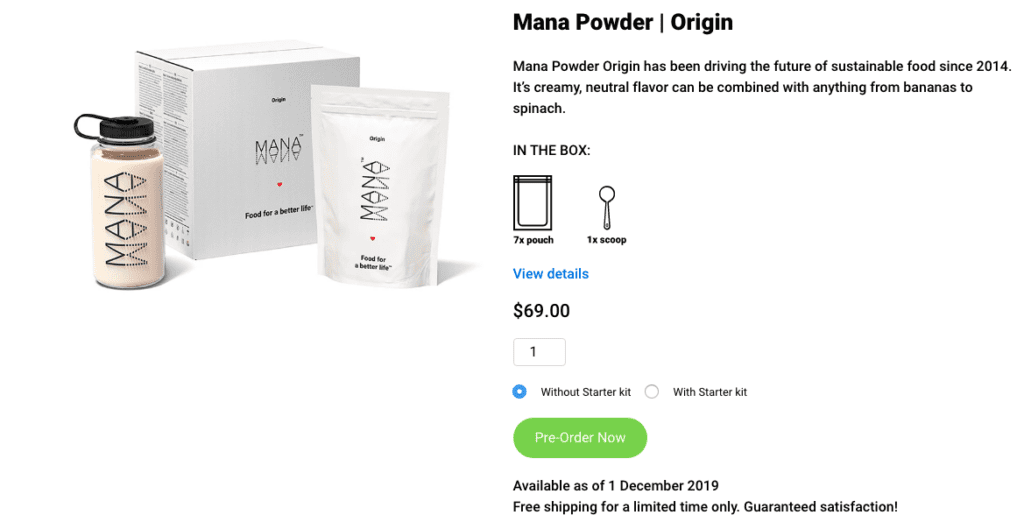Click the 'With Starter kit' label text
The image size is (1024, 515).
pyautogui.click(x=710, y=392)
